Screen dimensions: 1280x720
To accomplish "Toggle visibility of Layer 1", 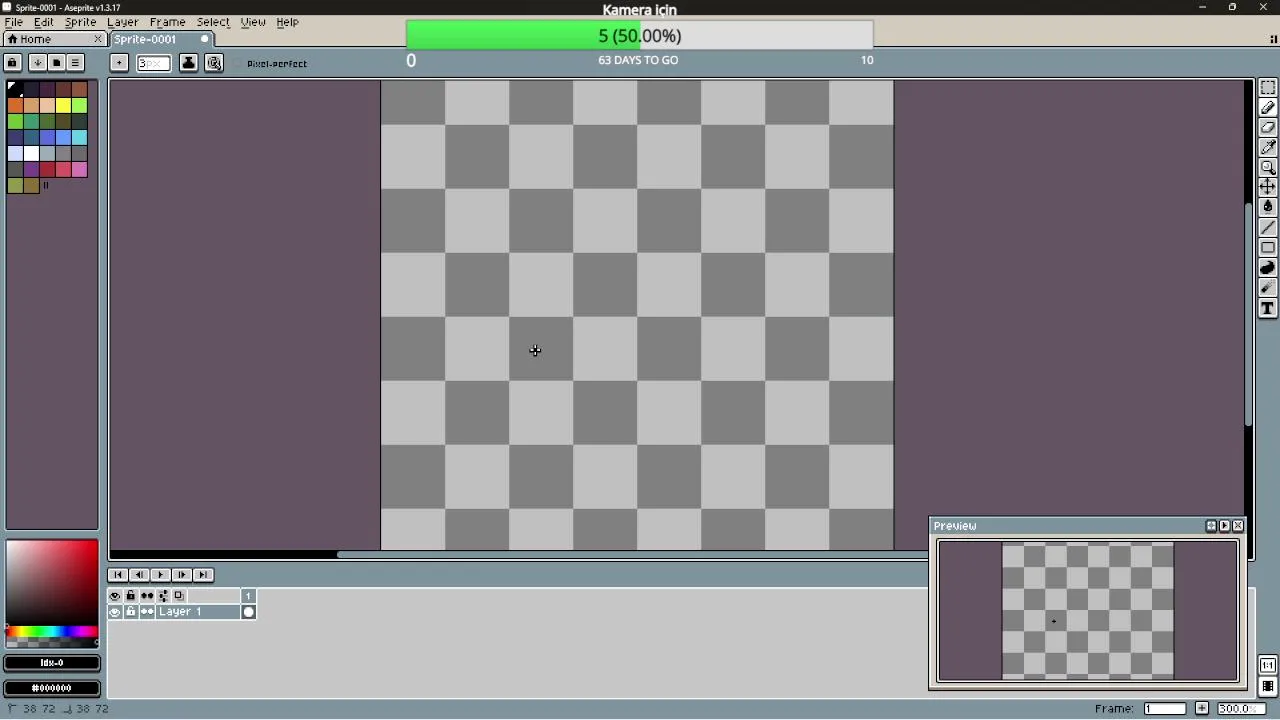I will tap(115, 612).
